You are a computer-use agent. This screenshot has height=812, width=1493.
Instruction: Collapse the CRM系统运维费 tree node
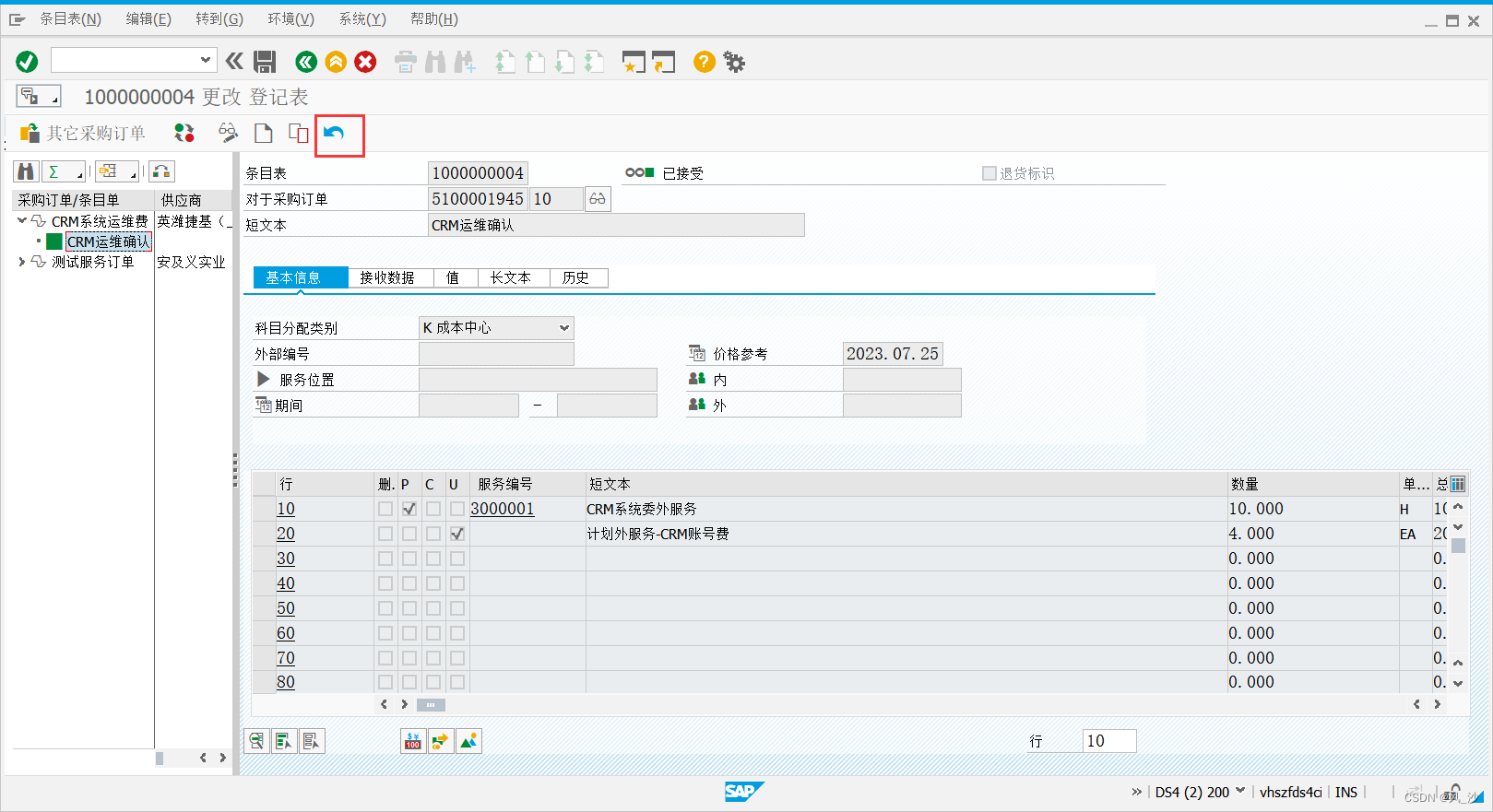pos(22,221)
